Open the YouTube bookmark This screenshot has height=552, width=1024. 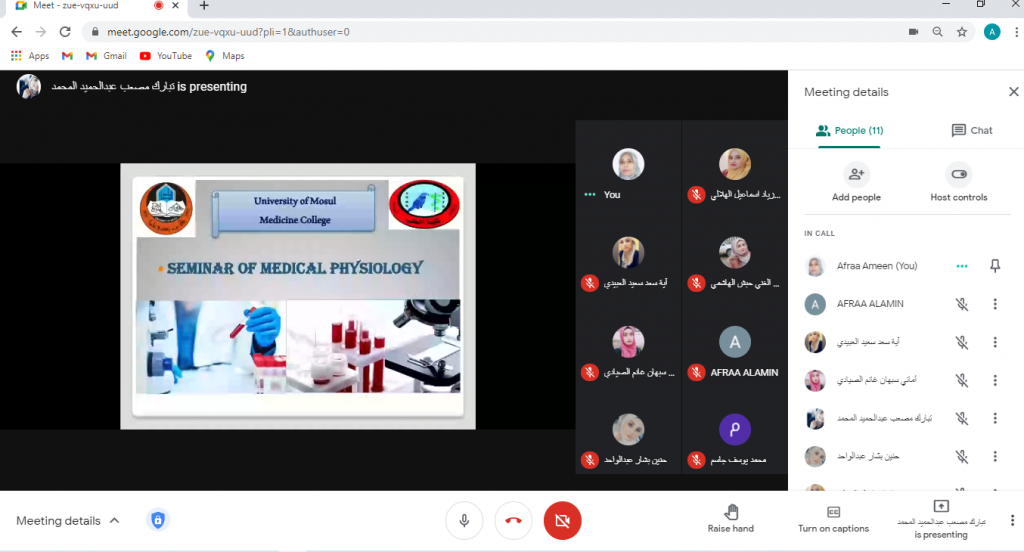[165, 56]
